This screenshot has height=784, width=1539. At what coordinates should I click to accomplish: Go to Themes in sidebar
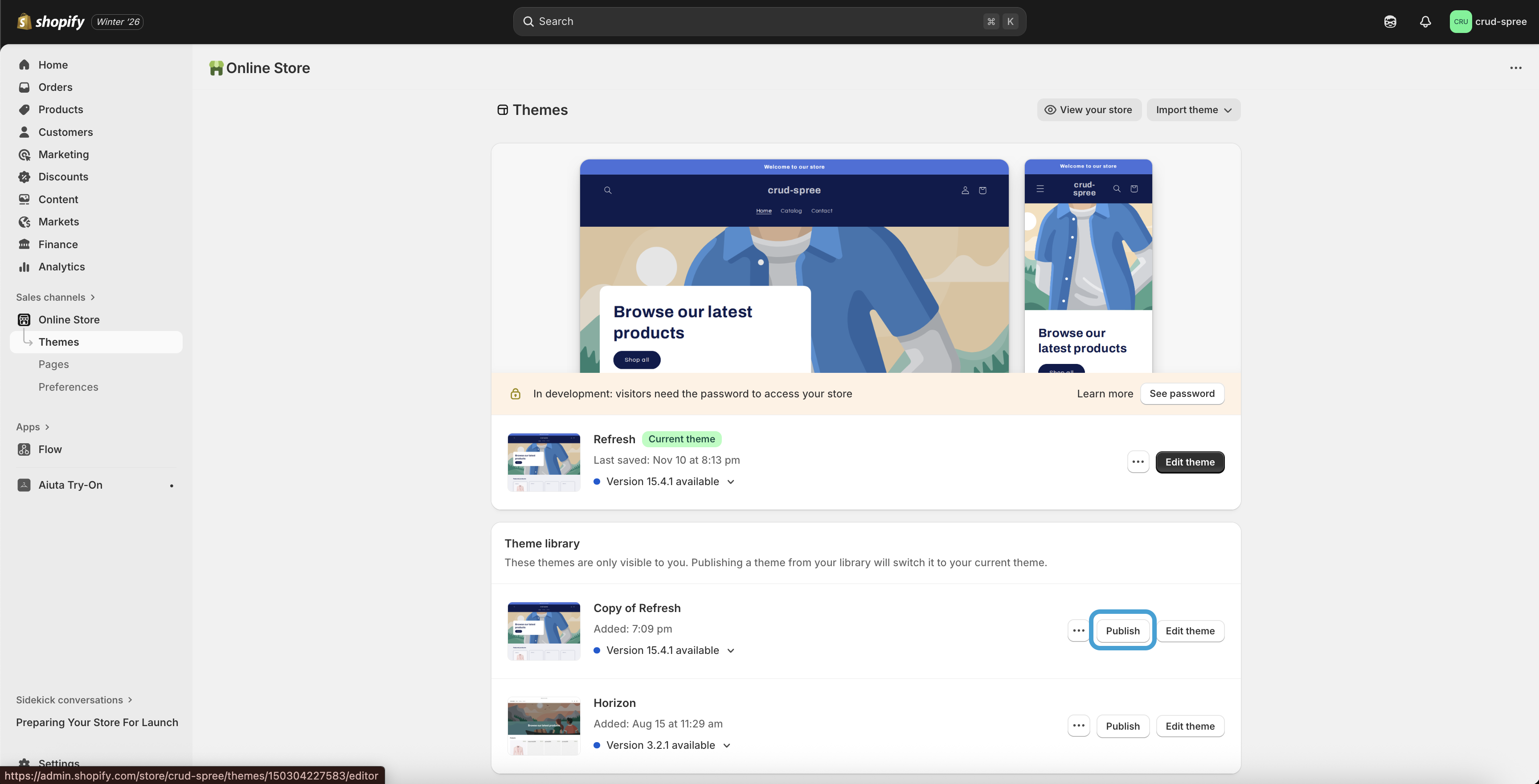(96, 342)
